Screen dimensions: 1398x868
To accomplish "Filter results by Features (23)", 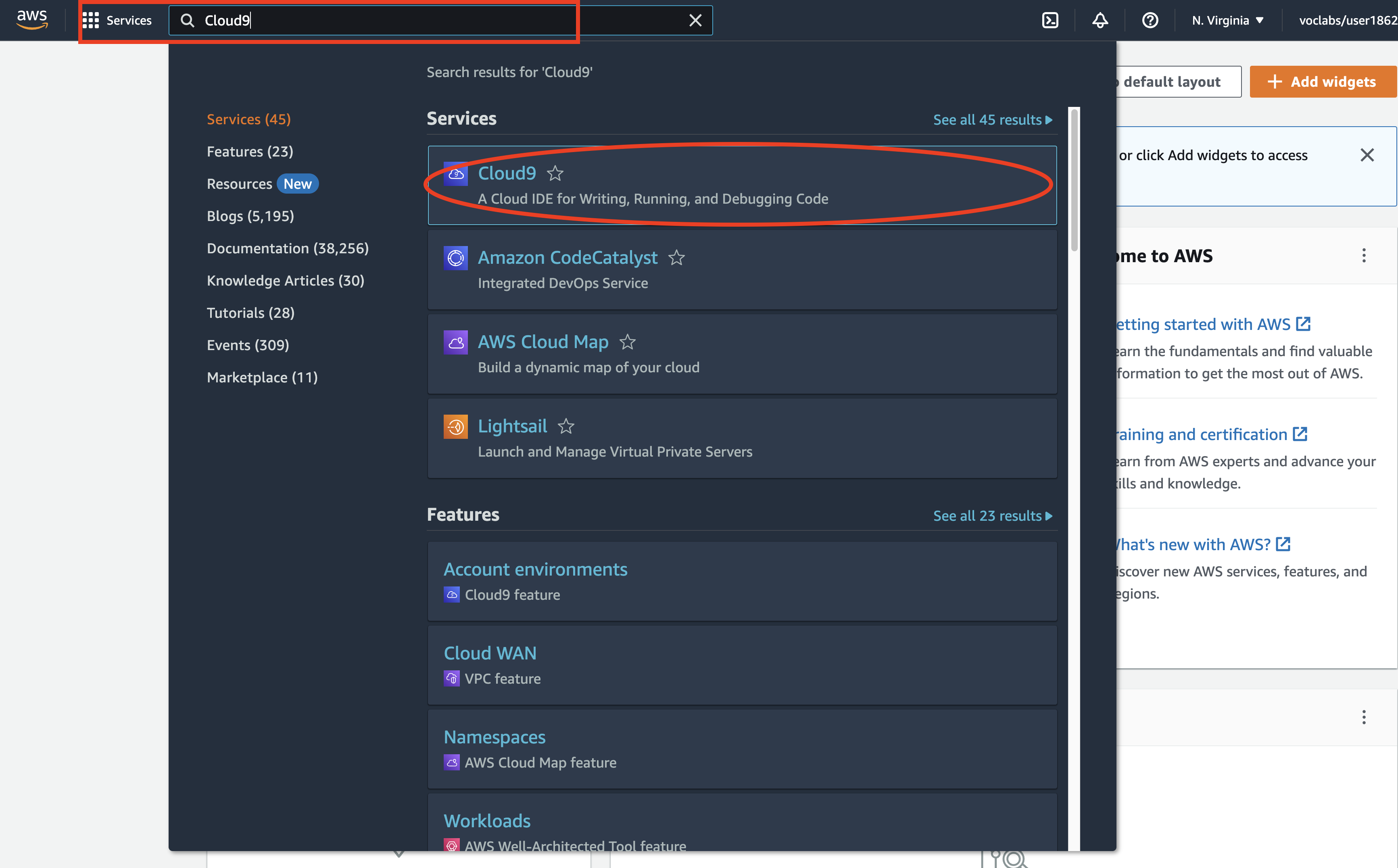I will click(250, 152).
